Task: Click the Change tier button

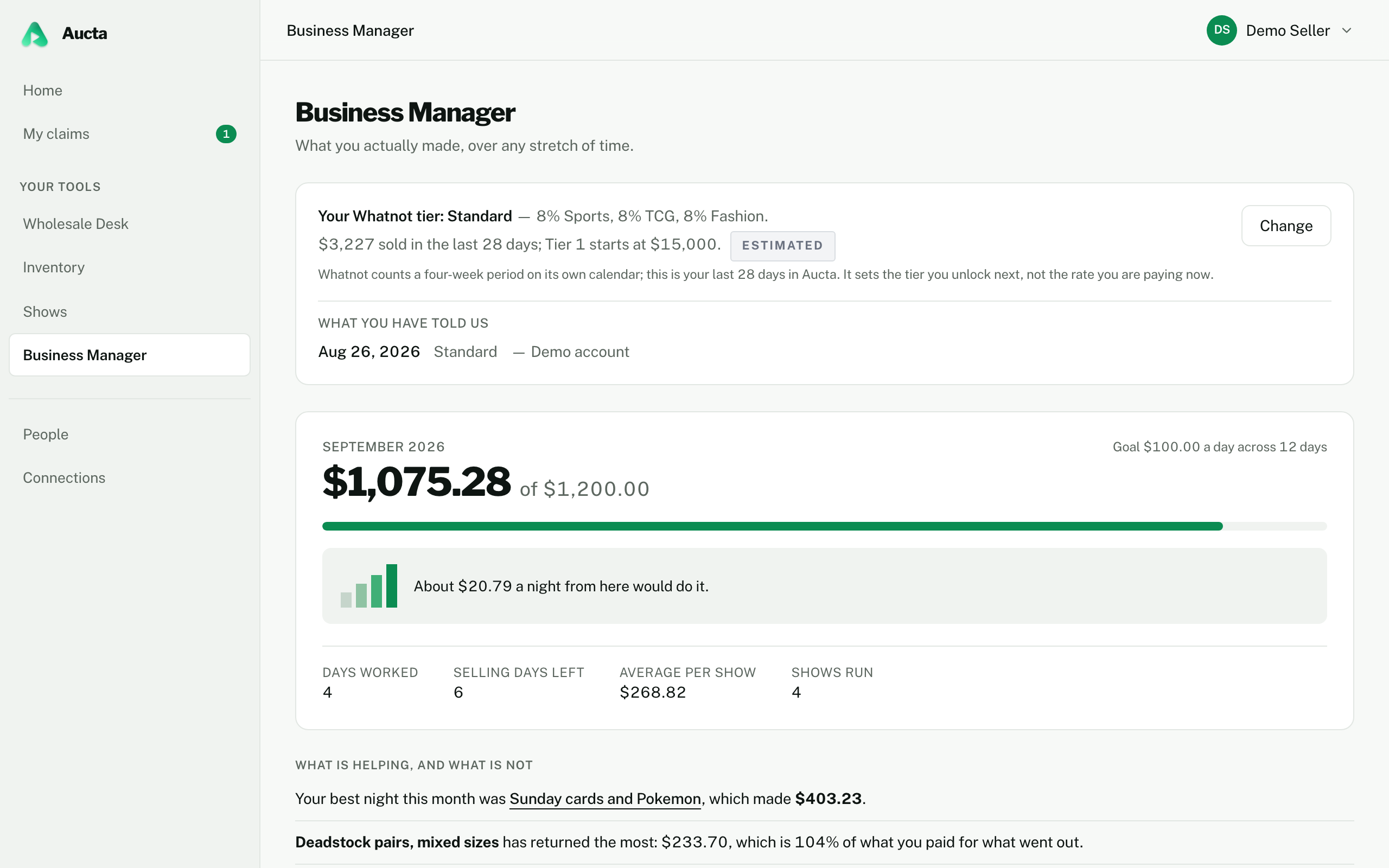Action: click(x=1286, y=226)
